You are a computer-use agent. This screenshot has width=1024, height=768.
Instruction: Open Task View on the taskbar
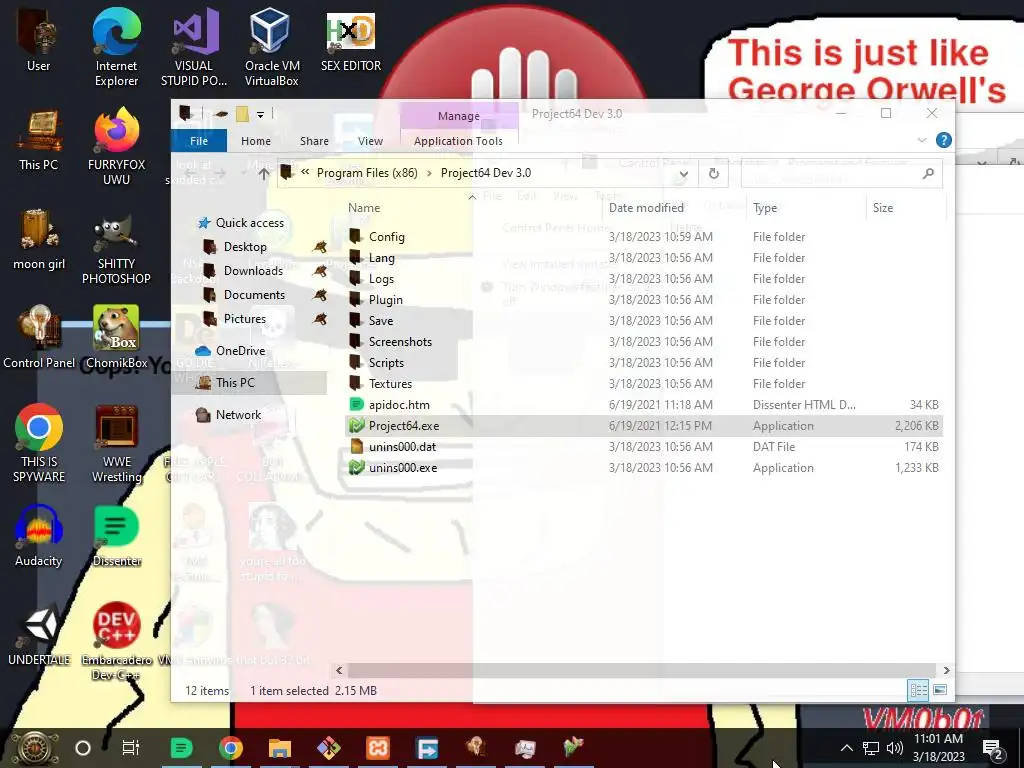point(131,748)
